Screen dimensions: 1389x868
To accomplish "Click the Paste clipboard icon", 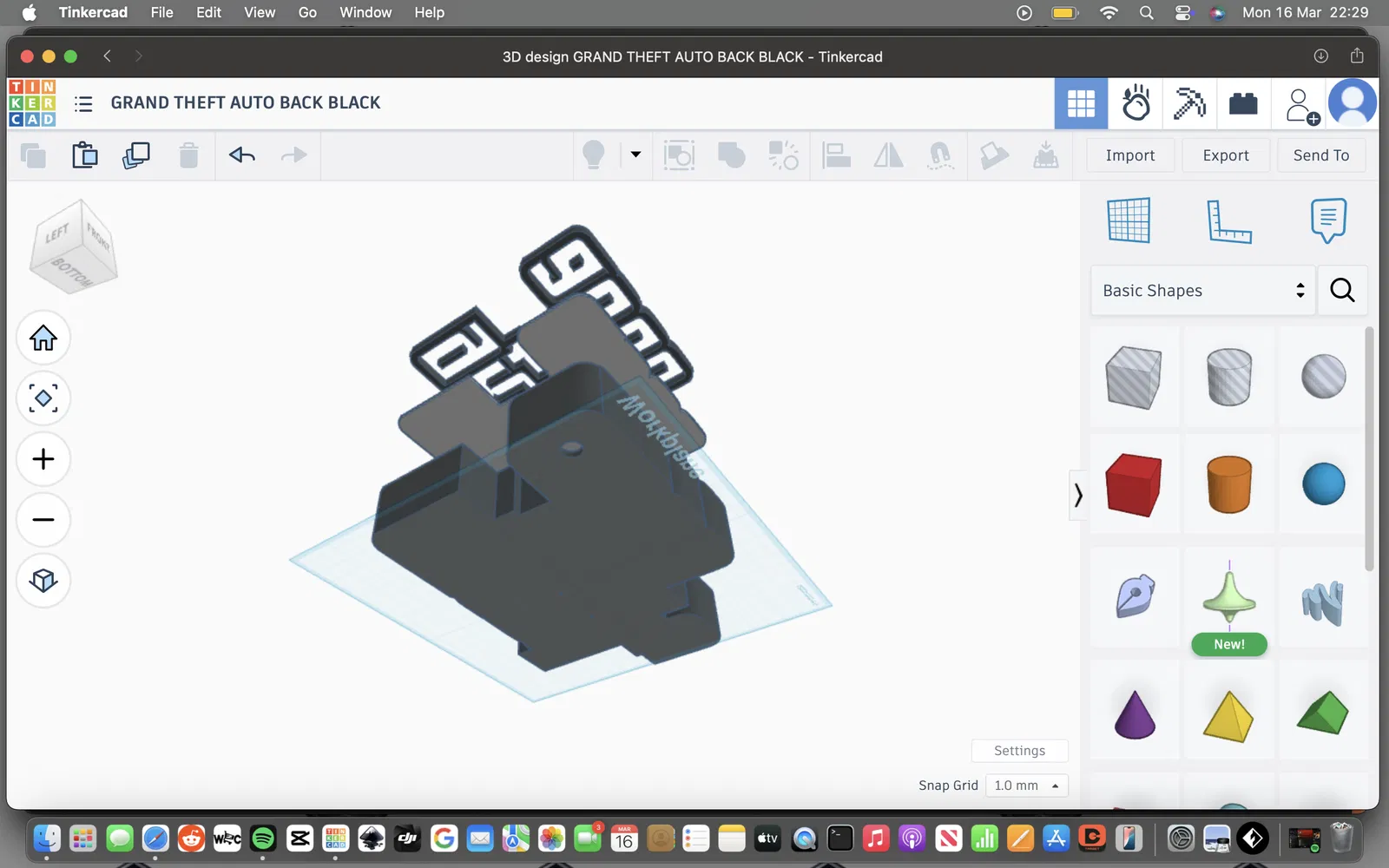I will pos(85,155).
